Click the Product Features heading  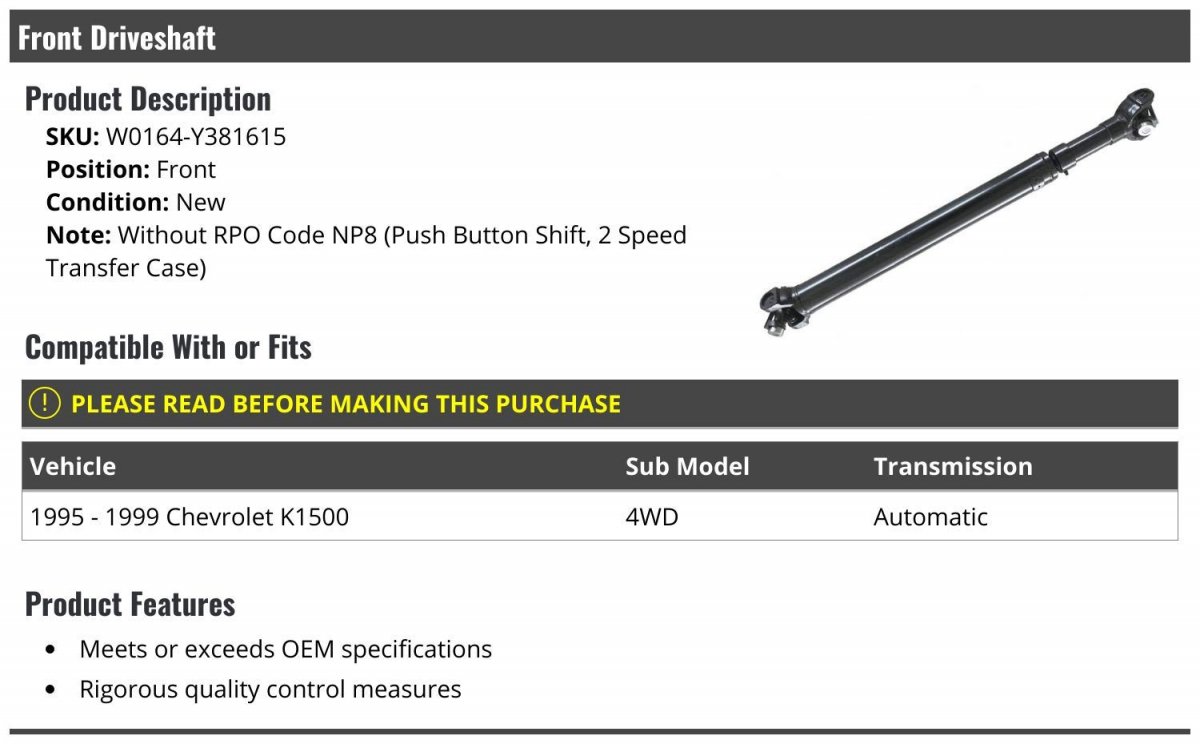click(130, 604)
